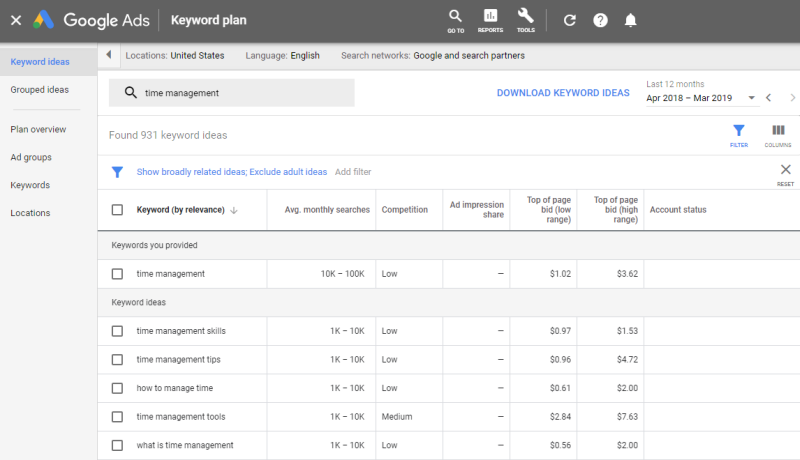
Task: Click the blue funnel icon in filter row
Action: click(x=117, y=172)
